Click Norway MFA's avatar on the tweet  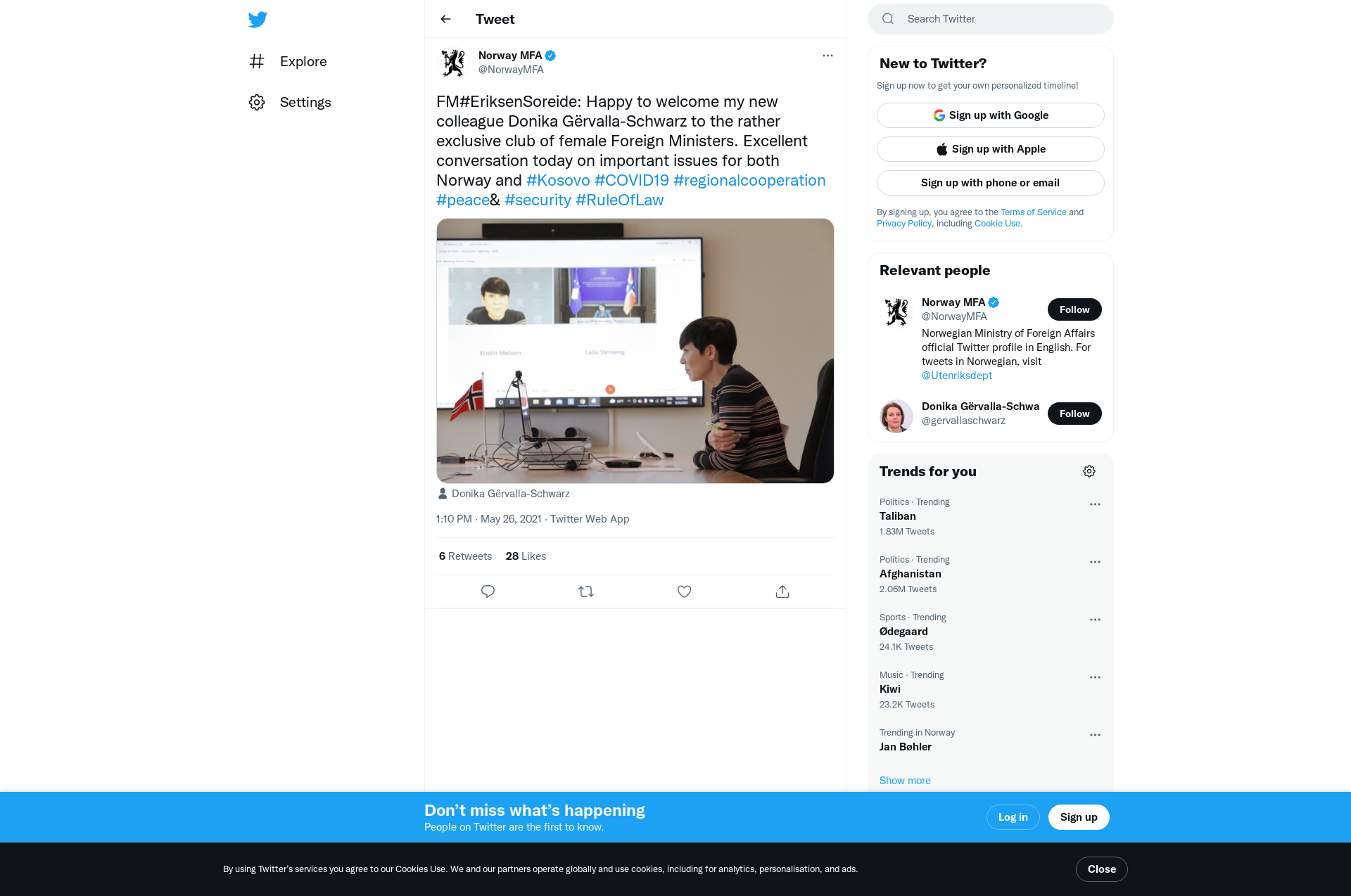pyautogui.click(x=453, y=63)
